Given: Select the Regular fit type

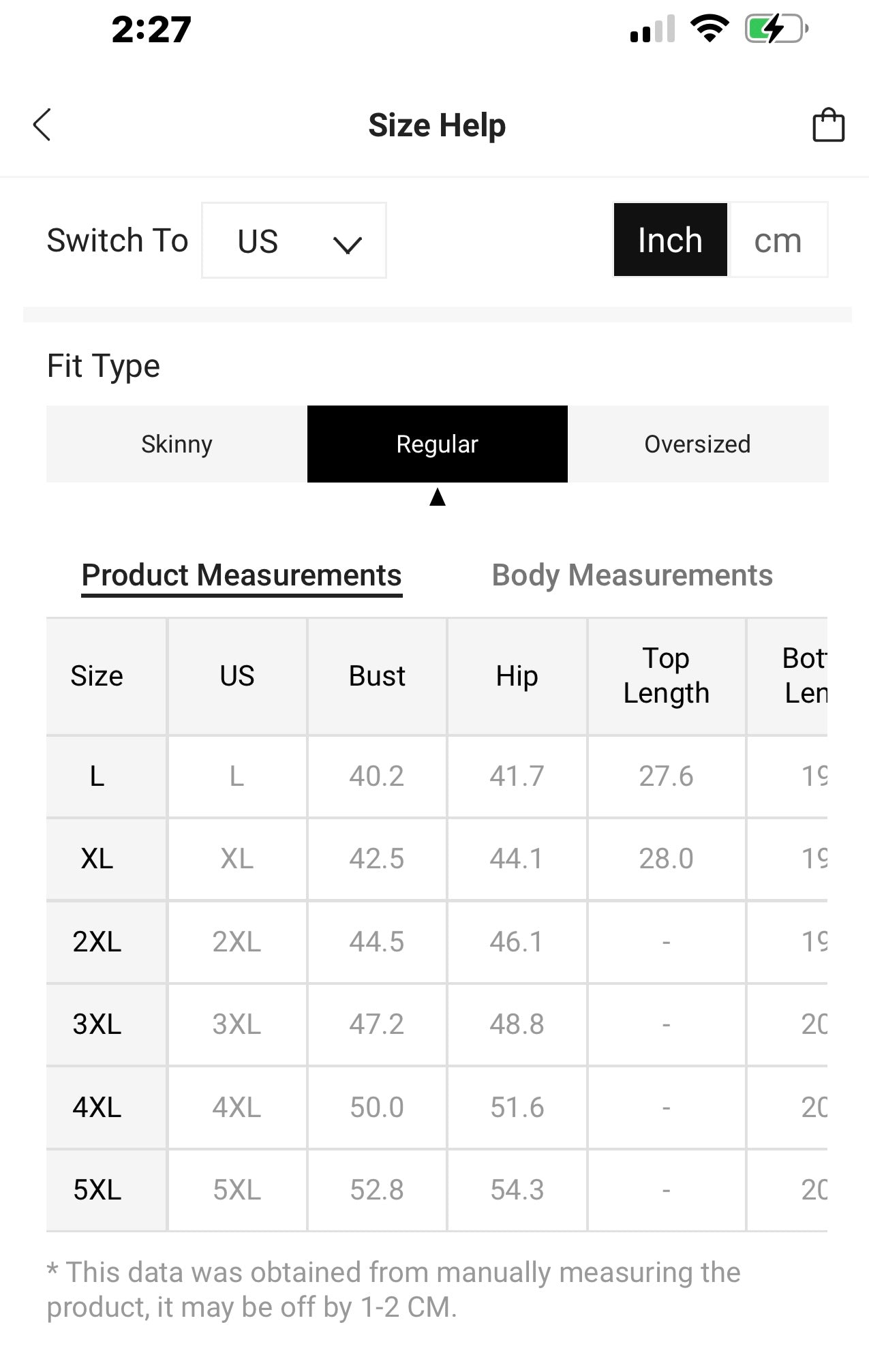Looking at the screenshot, I should (x=437, y=444).
